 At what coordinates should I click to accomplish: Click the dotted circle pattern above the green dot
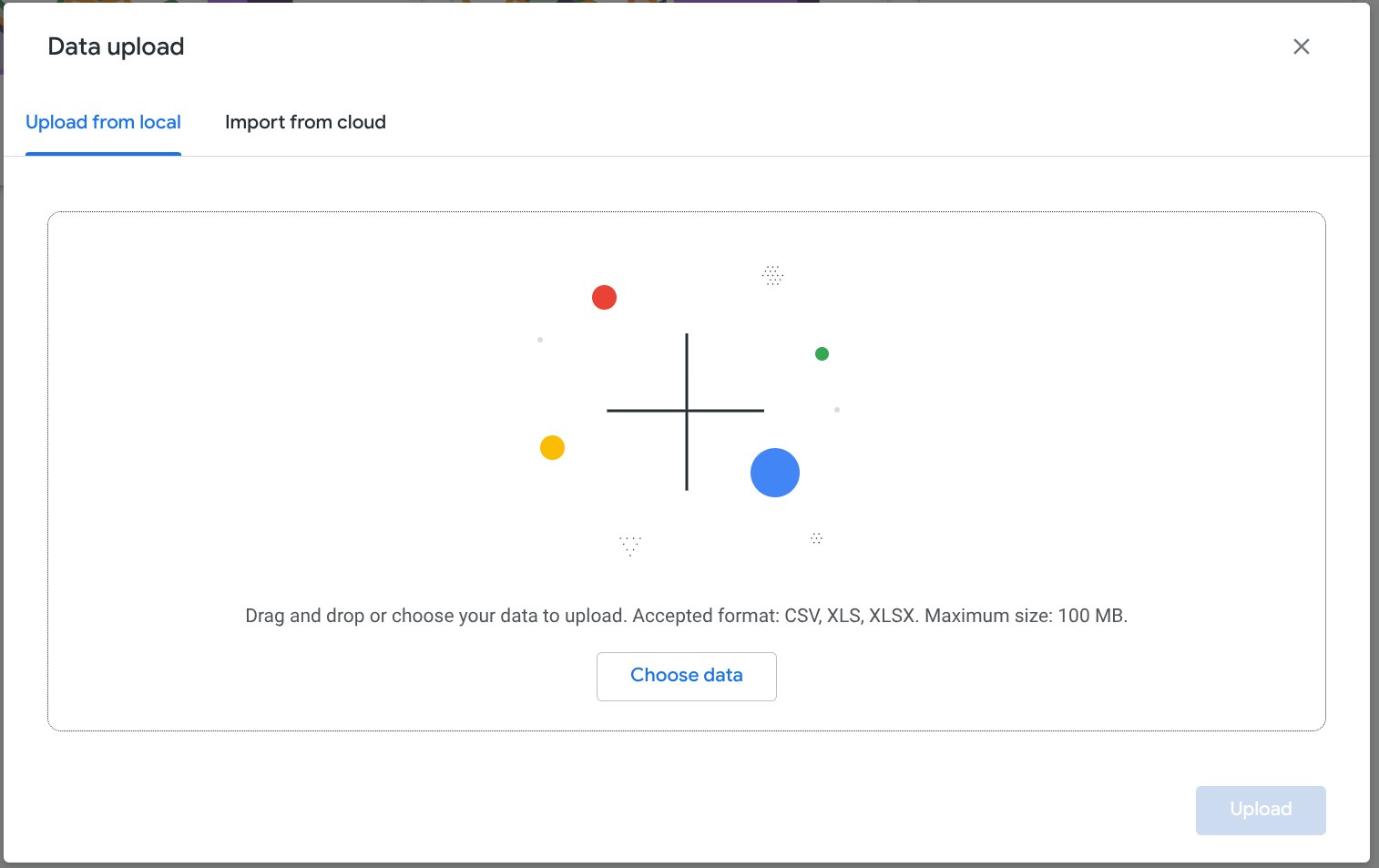[x=772, y=275]
